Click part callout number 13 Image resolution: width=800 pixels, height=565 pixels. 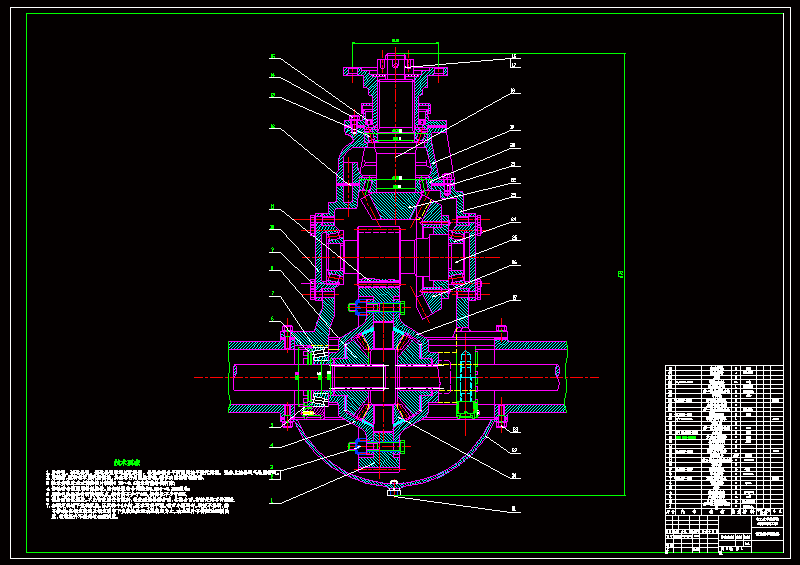(x=273, y=95)
